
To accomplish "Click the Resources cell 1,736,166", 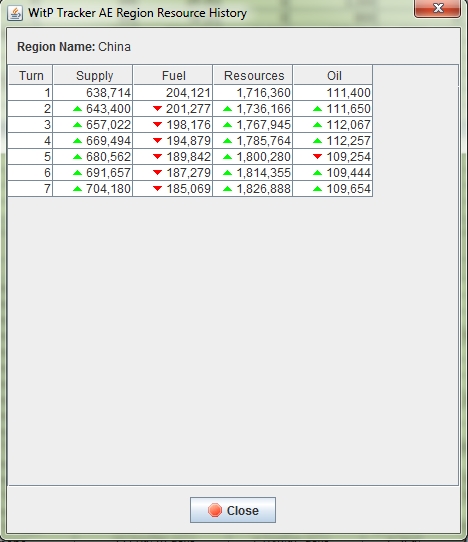I will (x=253, y=109).
